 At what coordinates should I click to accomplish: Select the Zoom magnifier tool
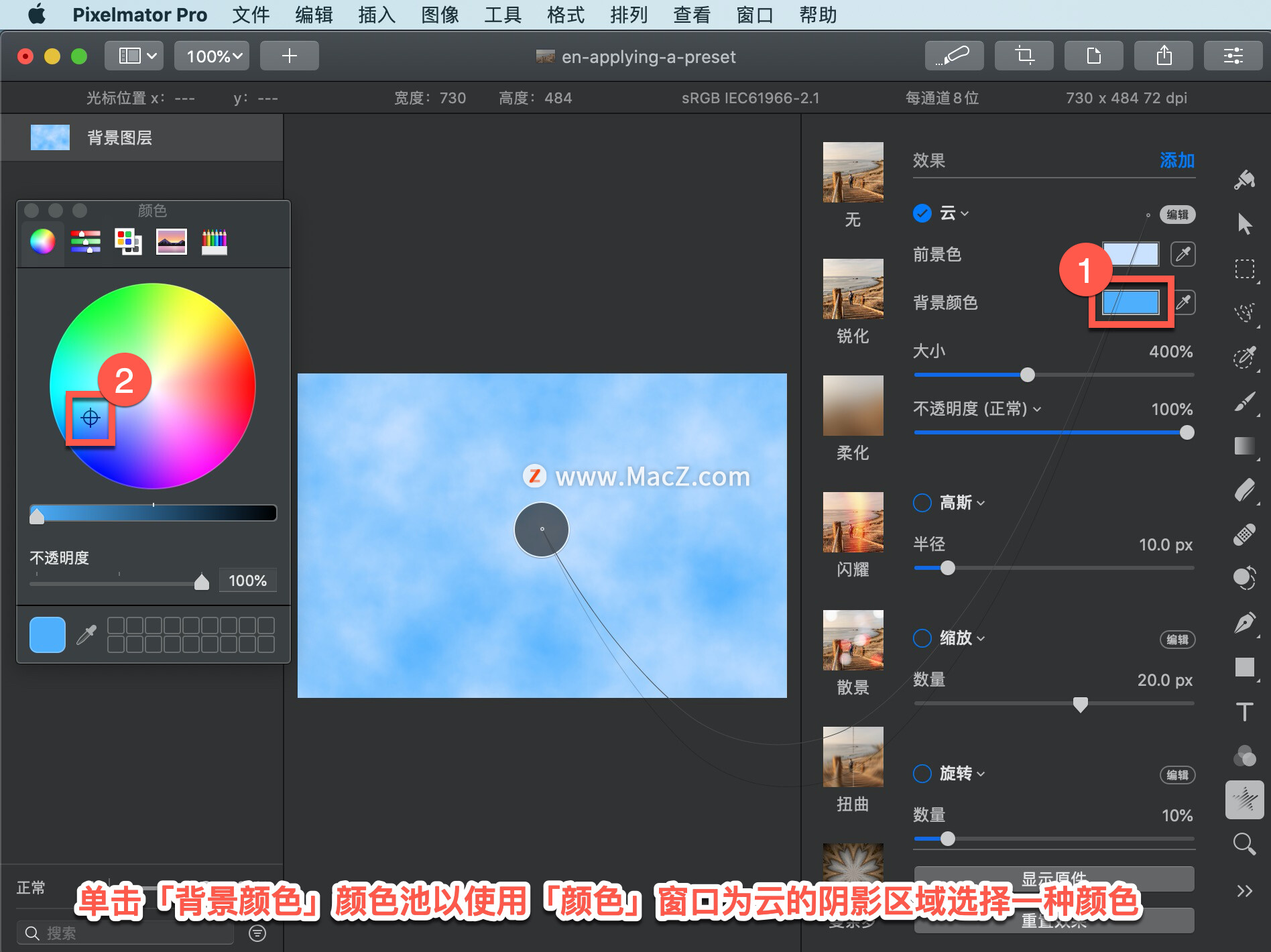pos(1245,844)
